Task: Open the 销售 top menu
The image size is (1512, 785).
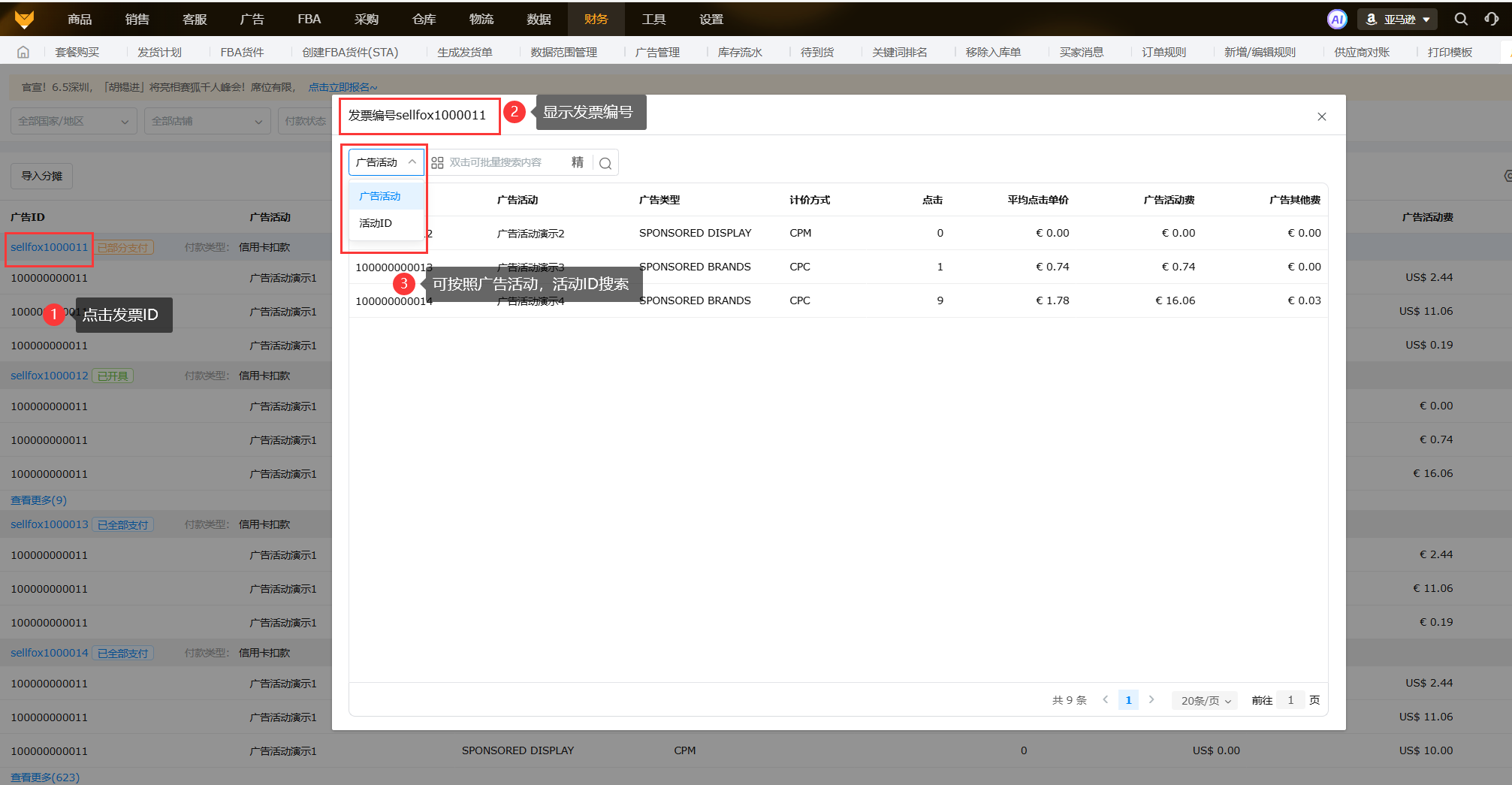Action: [x=137, y=19]
